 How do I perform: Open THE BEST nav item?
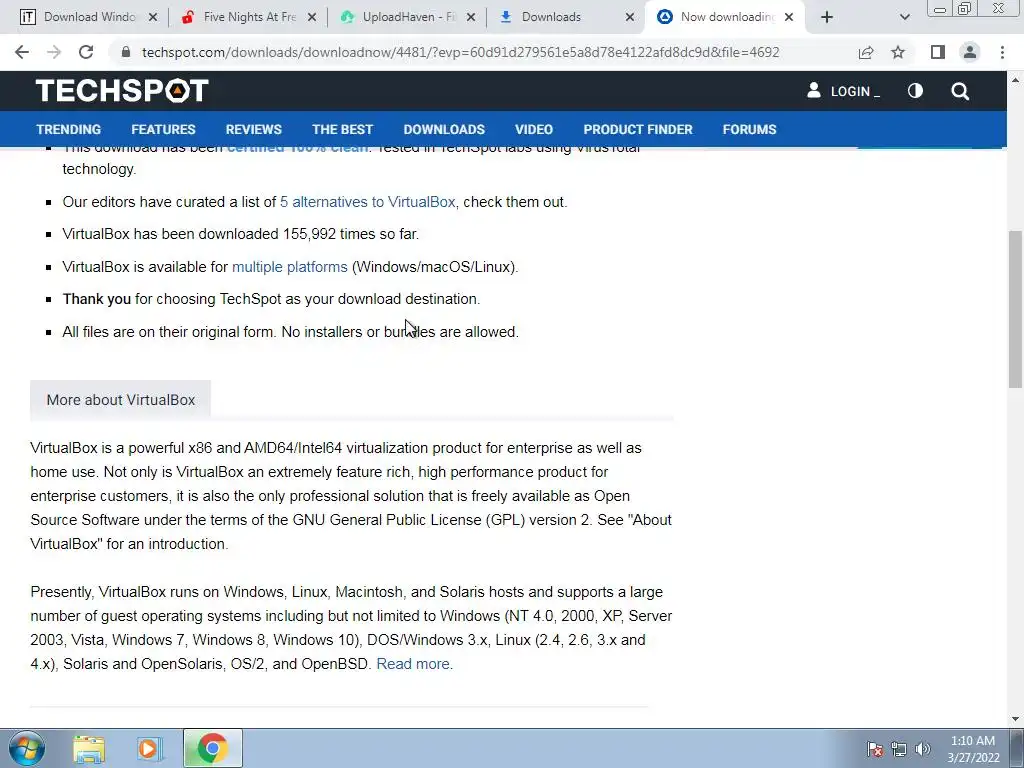tap(342, 129)
